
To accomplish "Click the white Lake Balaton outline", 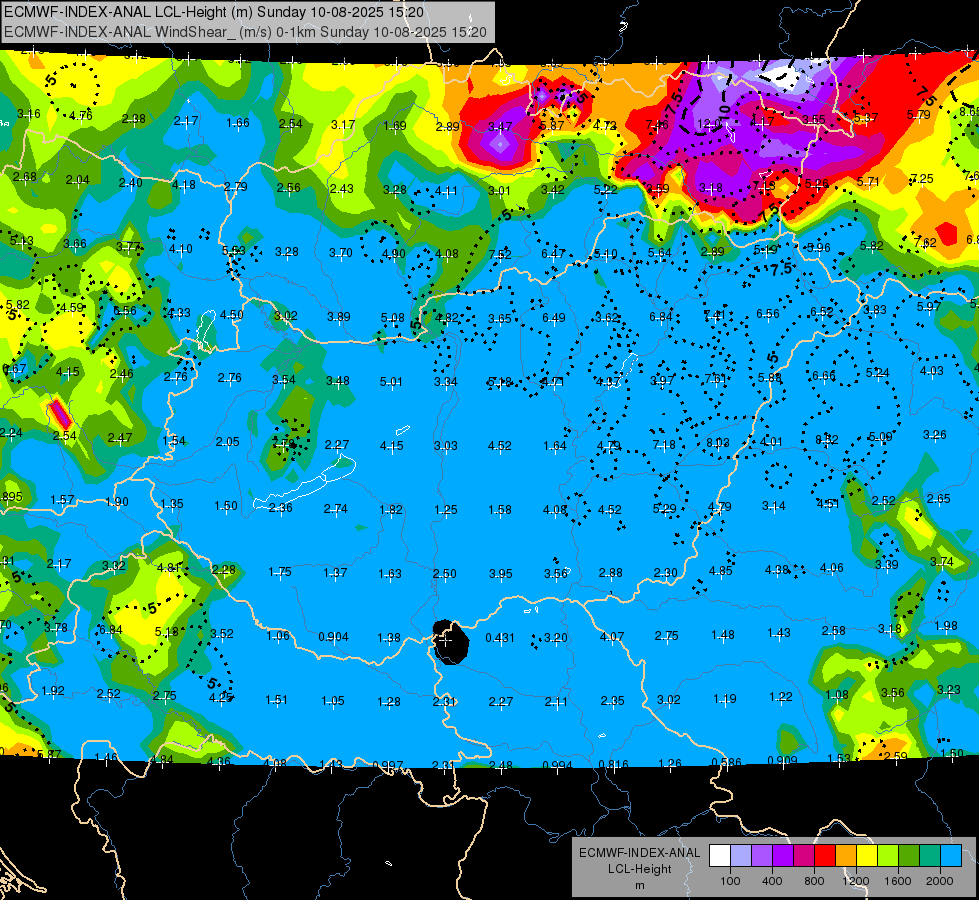I will pos(305,482).
